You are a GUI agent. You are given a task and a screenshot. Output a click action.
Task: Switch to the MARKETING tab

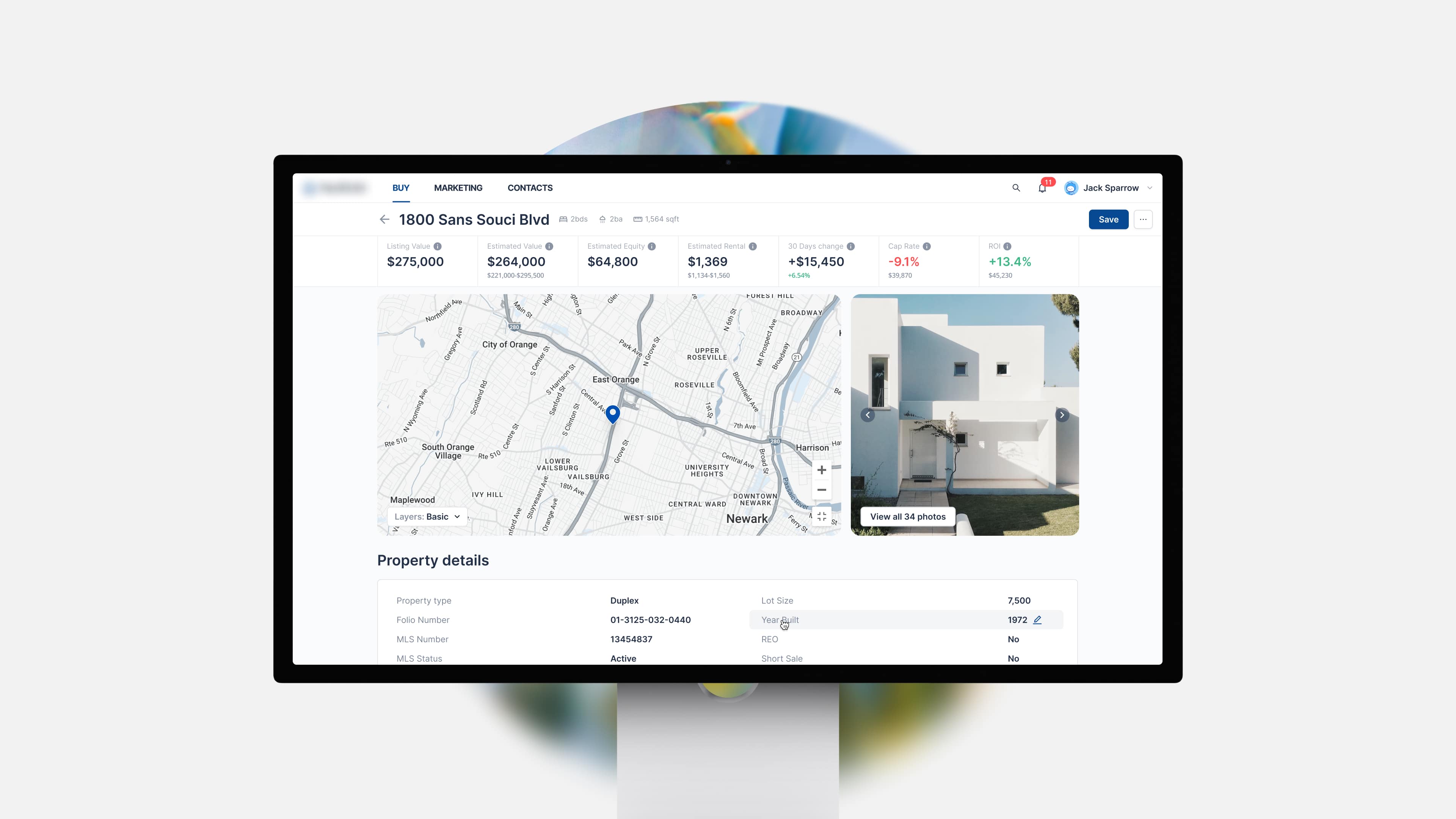(x=458, y=188)
